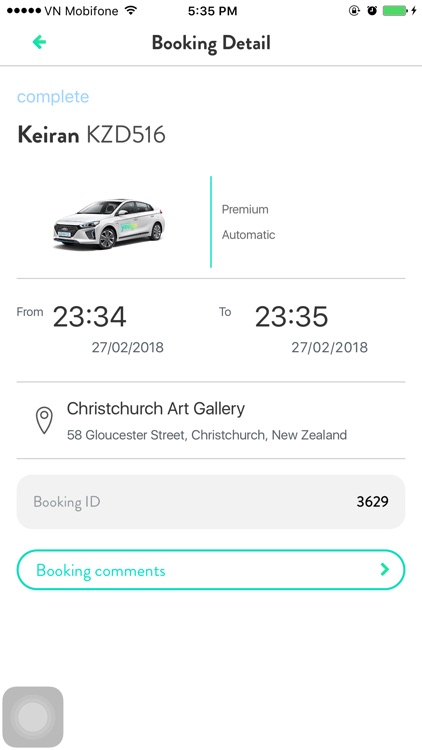Tap the To time 23:35
Image resolution: width=422 pixels, height=750 pixels.
pyautogui.click(x=291, y=317)
